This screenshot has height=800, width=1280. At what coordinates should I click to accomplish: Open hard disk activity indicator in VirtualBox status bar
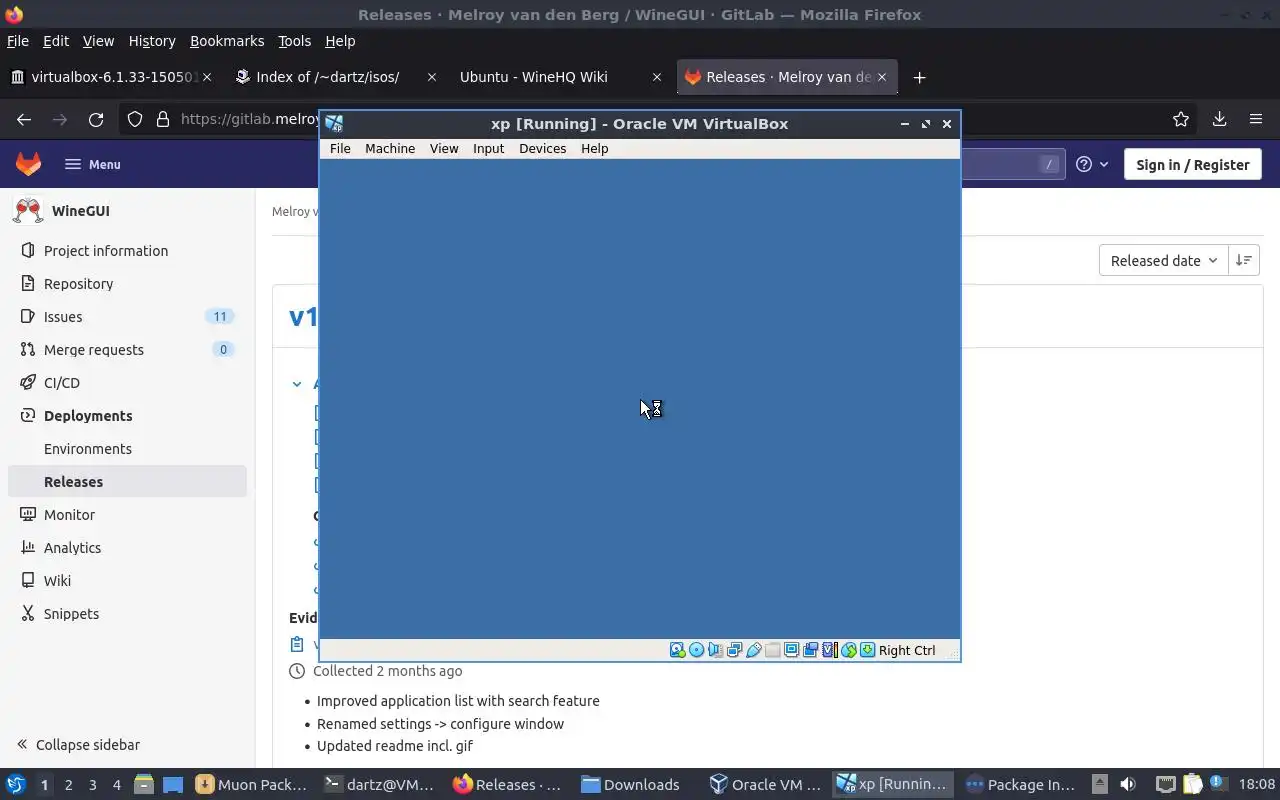678,650
